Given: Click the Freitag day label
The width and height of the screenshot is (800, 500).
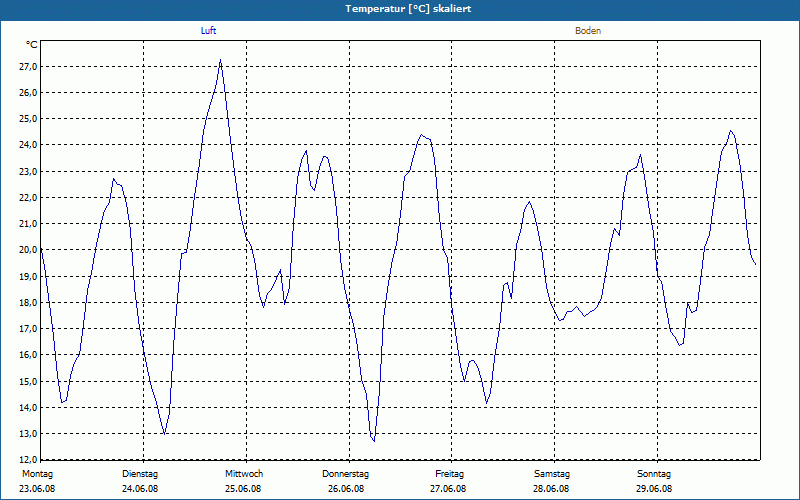Looking at the screenshot, I should tap(449, 474).
